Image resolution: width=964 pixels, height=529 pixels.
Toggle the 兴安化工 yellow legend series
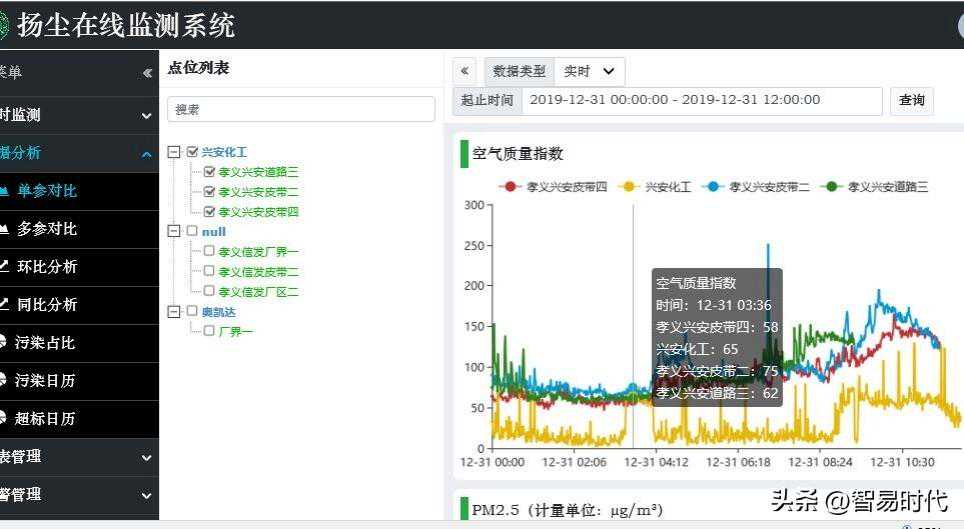tap(657, 186)
